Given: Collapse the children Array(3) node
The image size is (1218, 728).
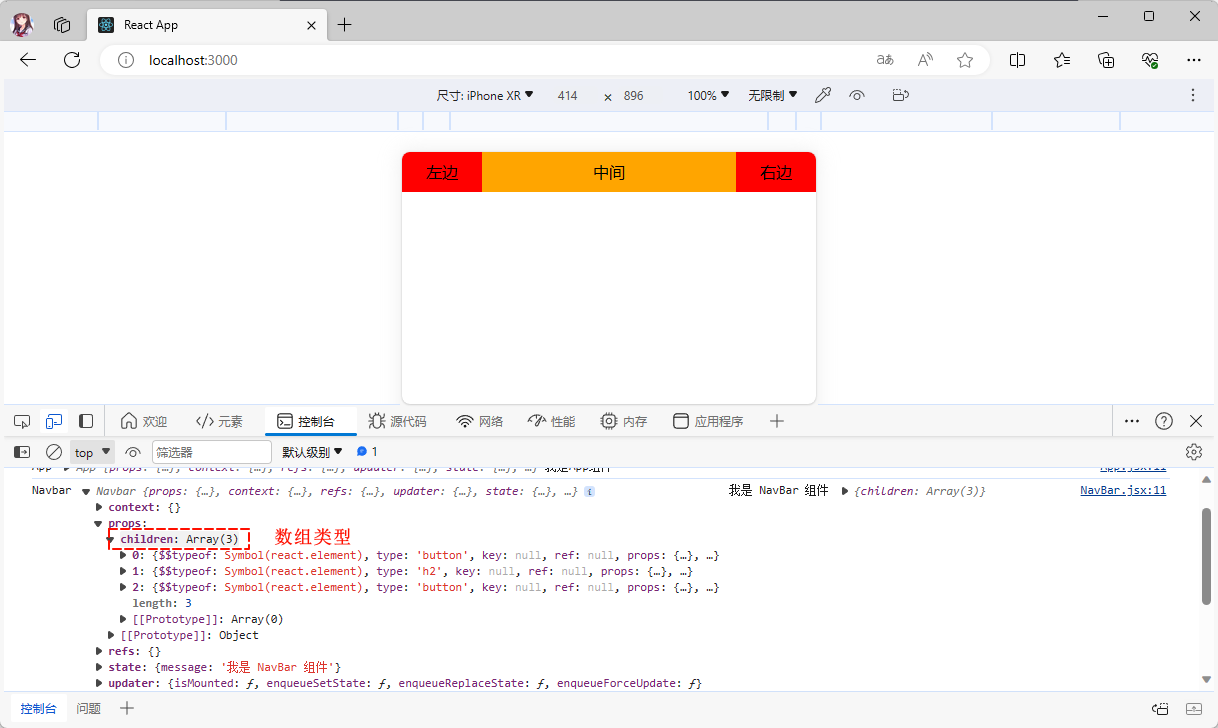Looking at the screenshot, I should pos(111,539).
